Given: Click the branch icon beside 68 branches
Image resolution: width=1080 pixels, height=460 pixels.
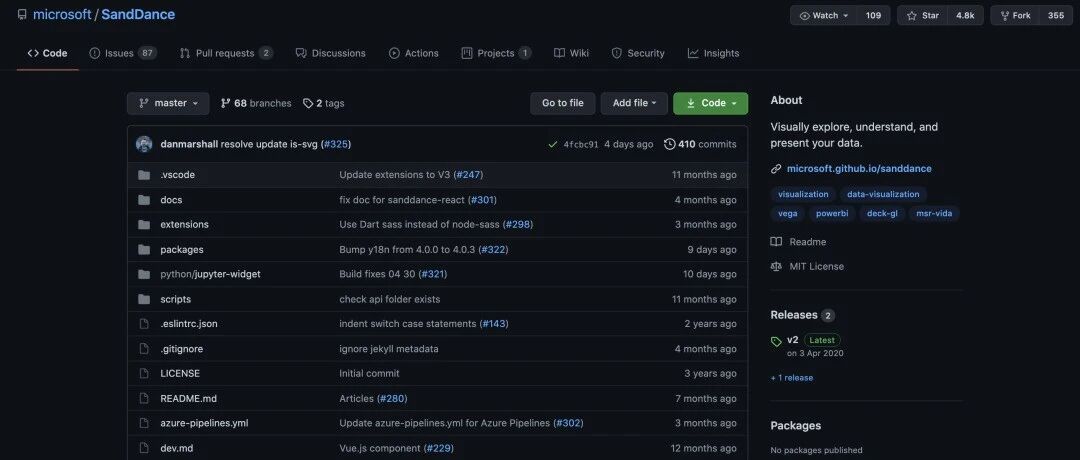Looking at the screenshot, I should [x=225, y=103].
